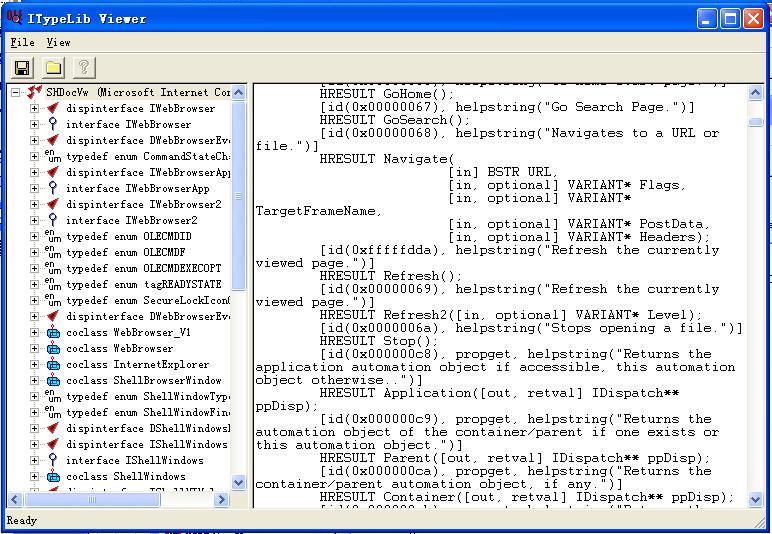
Task: Open the File menu
Action: point(23,42)
